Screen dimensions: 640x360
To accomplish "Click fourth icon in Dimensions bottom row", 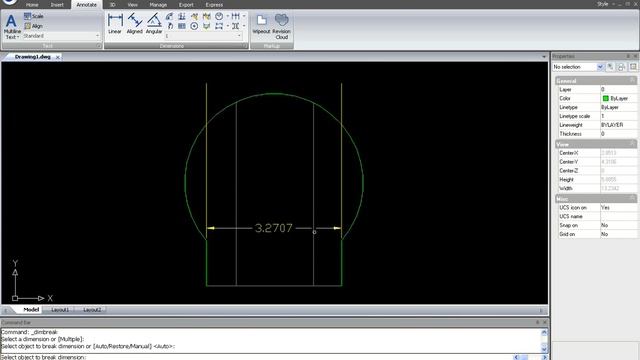I will coord(207,26).
